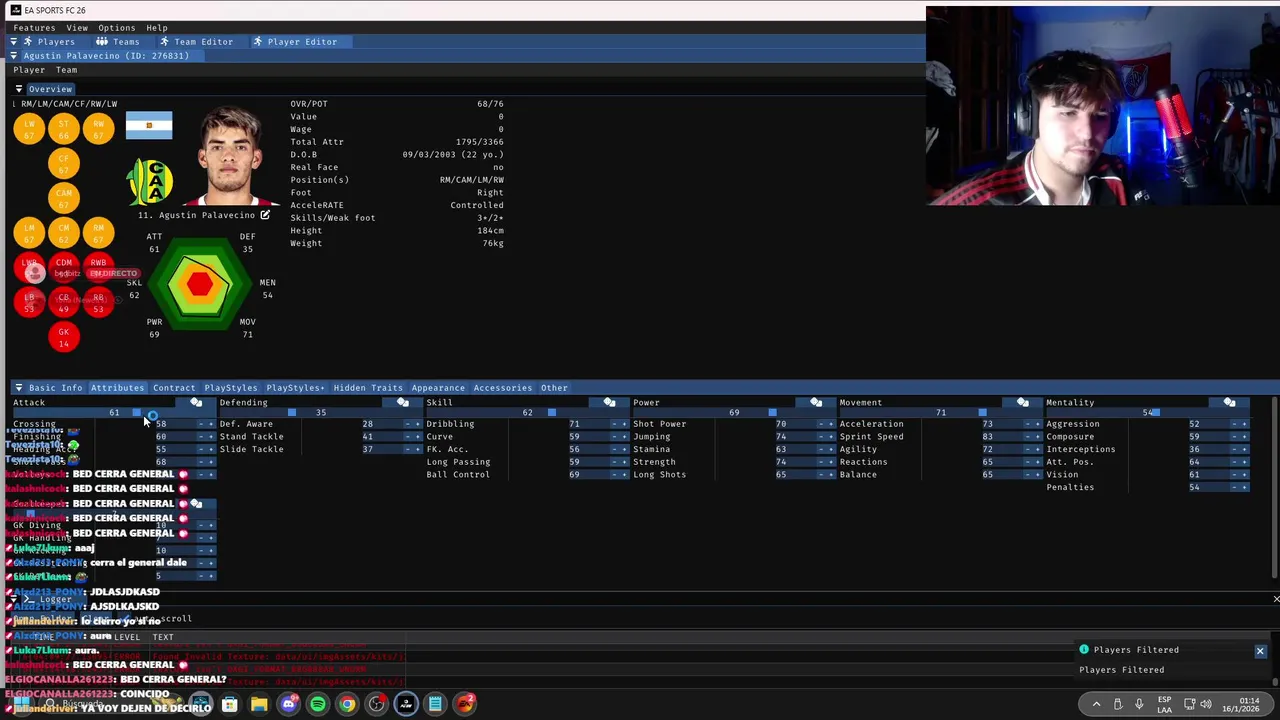Adjust the Defending overall slider
The image size is (1280, 720).
point(321,413)
